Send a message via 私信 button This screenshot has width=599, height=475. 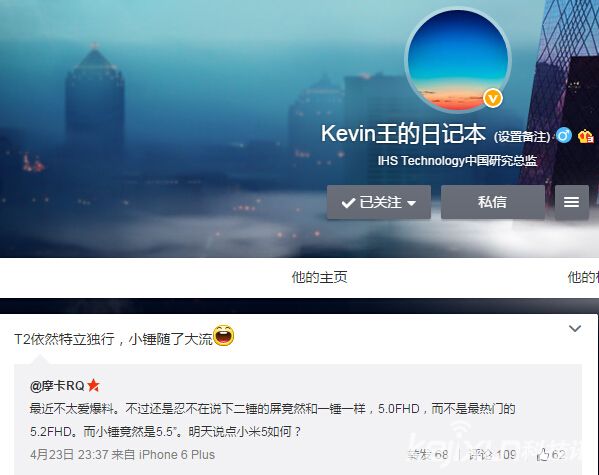pos(493,202)
